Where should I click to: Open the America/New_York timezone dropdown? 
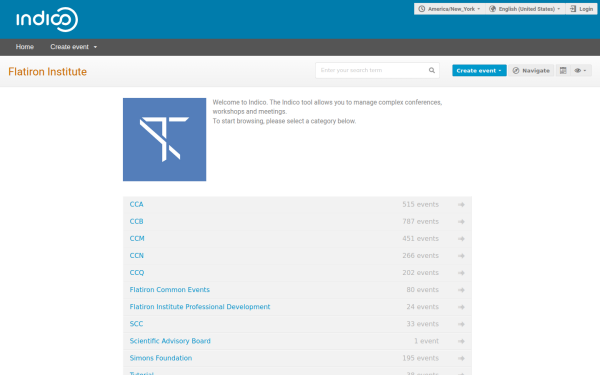(x=449, y=9)
